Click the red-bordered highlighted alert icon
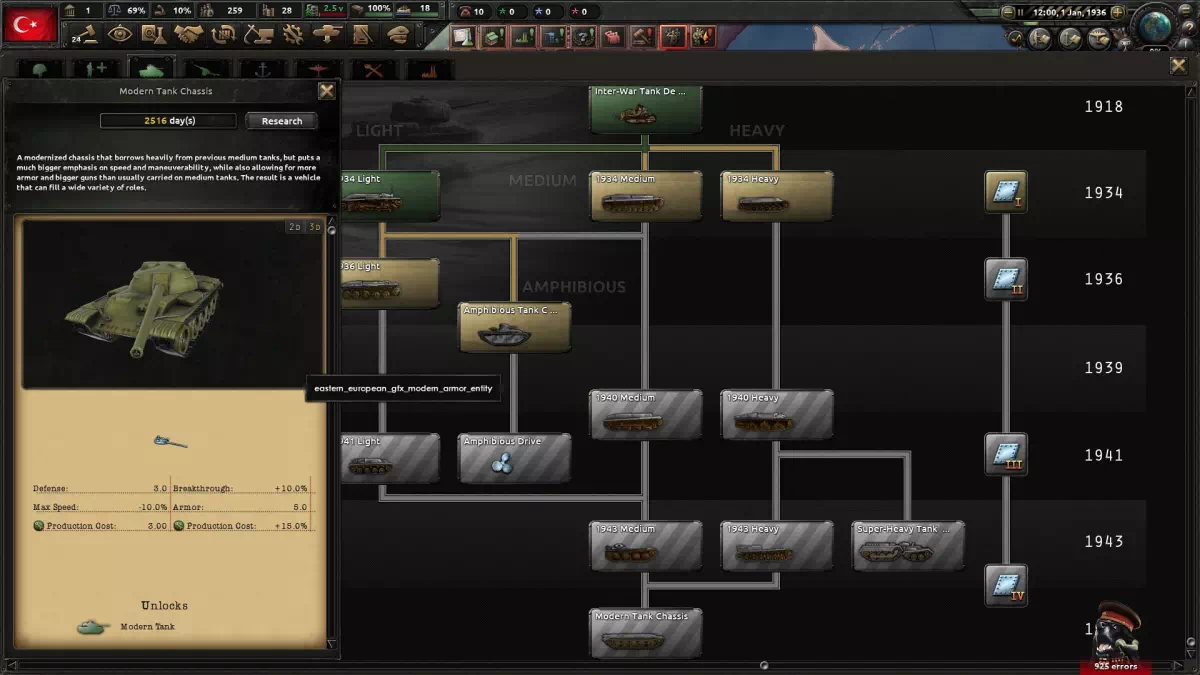 (674, 37)
